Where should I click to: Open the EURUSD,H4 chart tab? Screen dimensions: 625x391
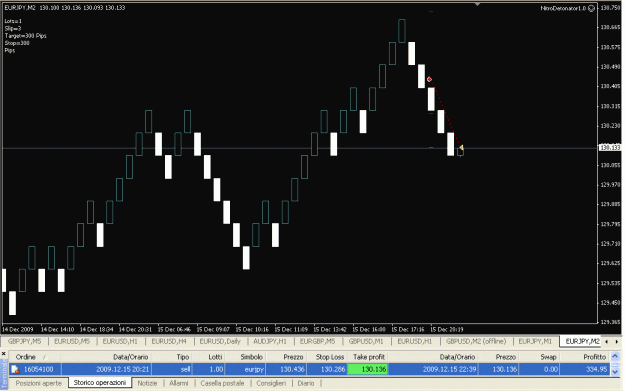pyautogui.click(x=169, y=341)
